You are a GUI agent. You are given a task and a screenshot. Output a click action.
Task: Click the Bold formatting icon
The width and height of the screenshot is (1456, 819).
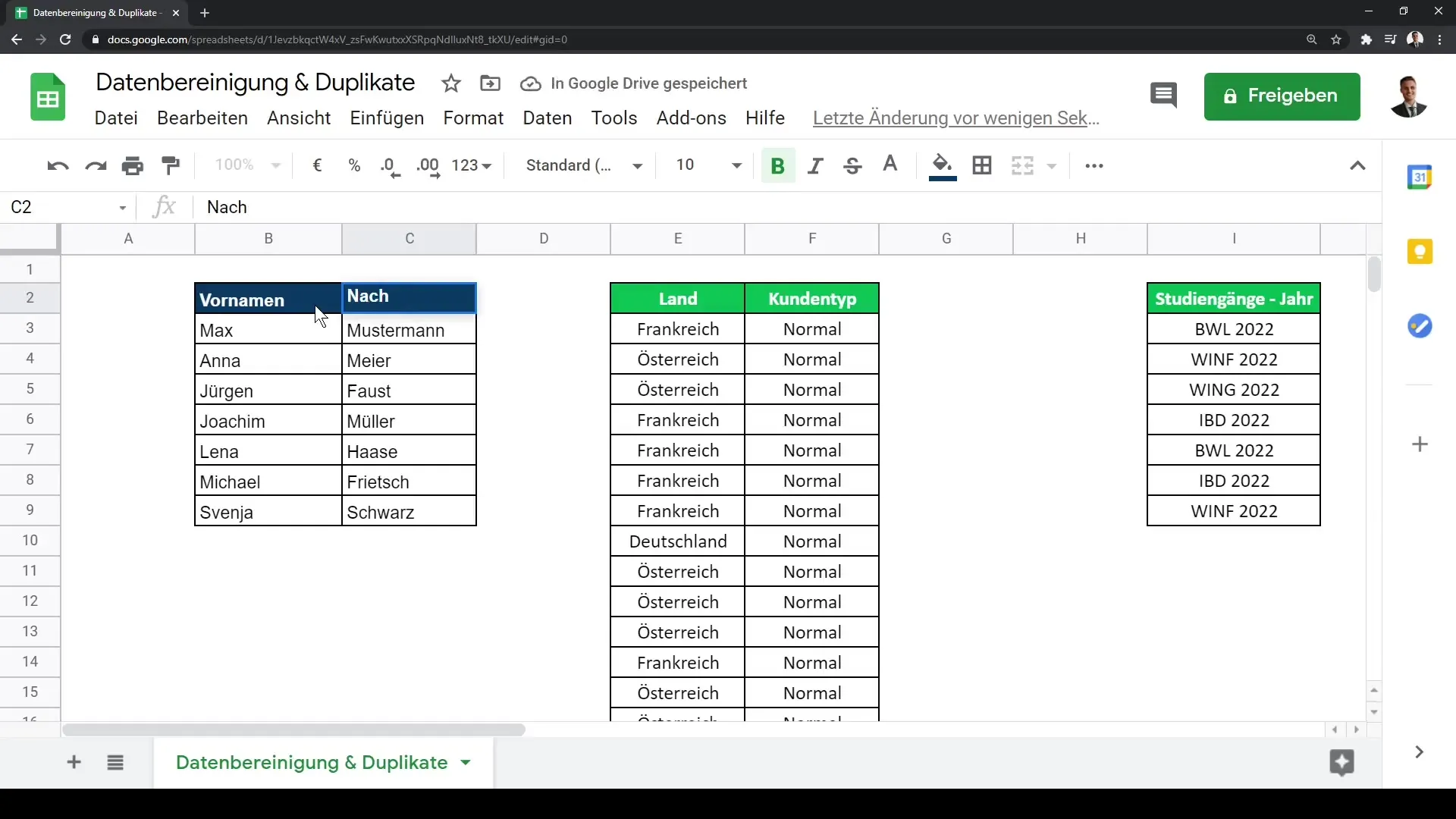point(778,165)
